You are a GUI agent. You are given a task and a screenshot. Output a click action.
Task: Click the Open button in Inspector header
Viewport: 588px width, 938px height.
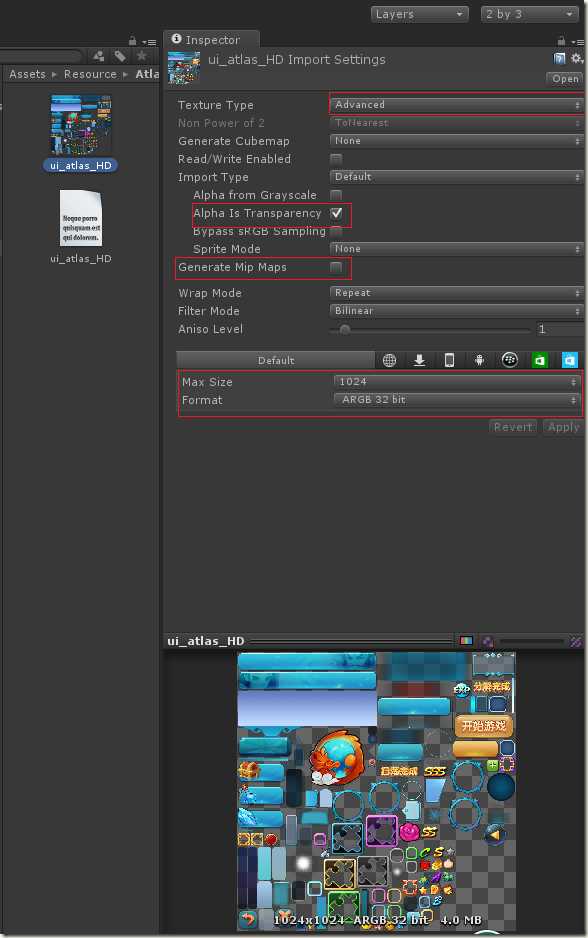pyautogui.click(x=564, y=79)
